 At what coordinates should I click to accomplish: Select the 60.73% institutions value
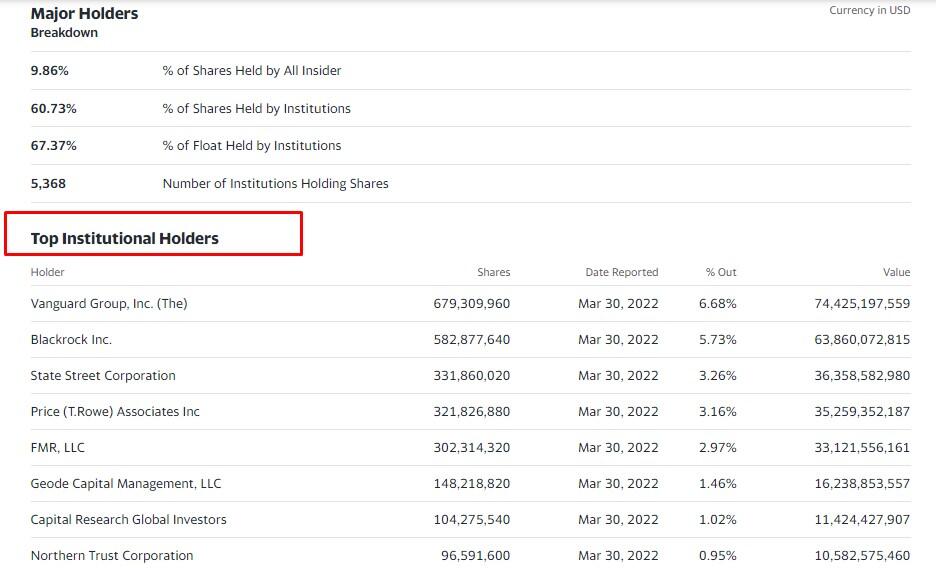(54, 109)
